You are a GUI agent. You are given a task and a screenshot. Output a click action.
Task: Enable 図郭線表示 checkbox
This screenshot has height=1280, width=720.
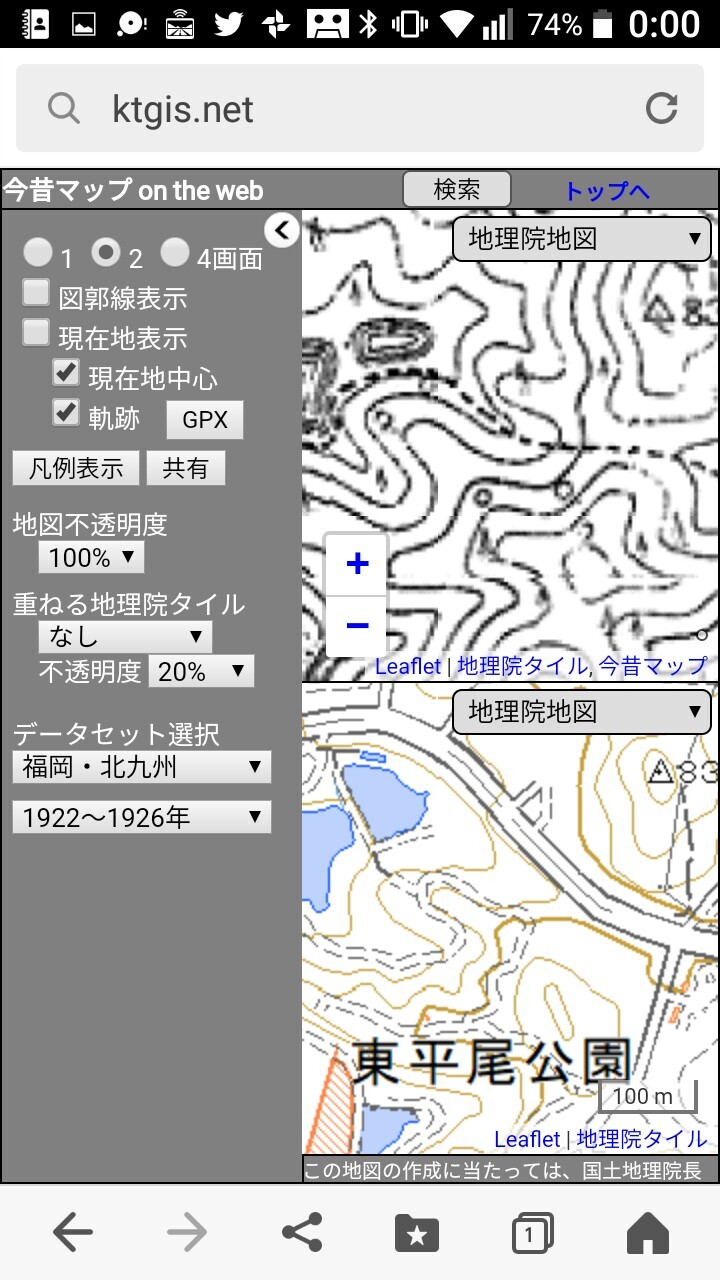(36, 293)
